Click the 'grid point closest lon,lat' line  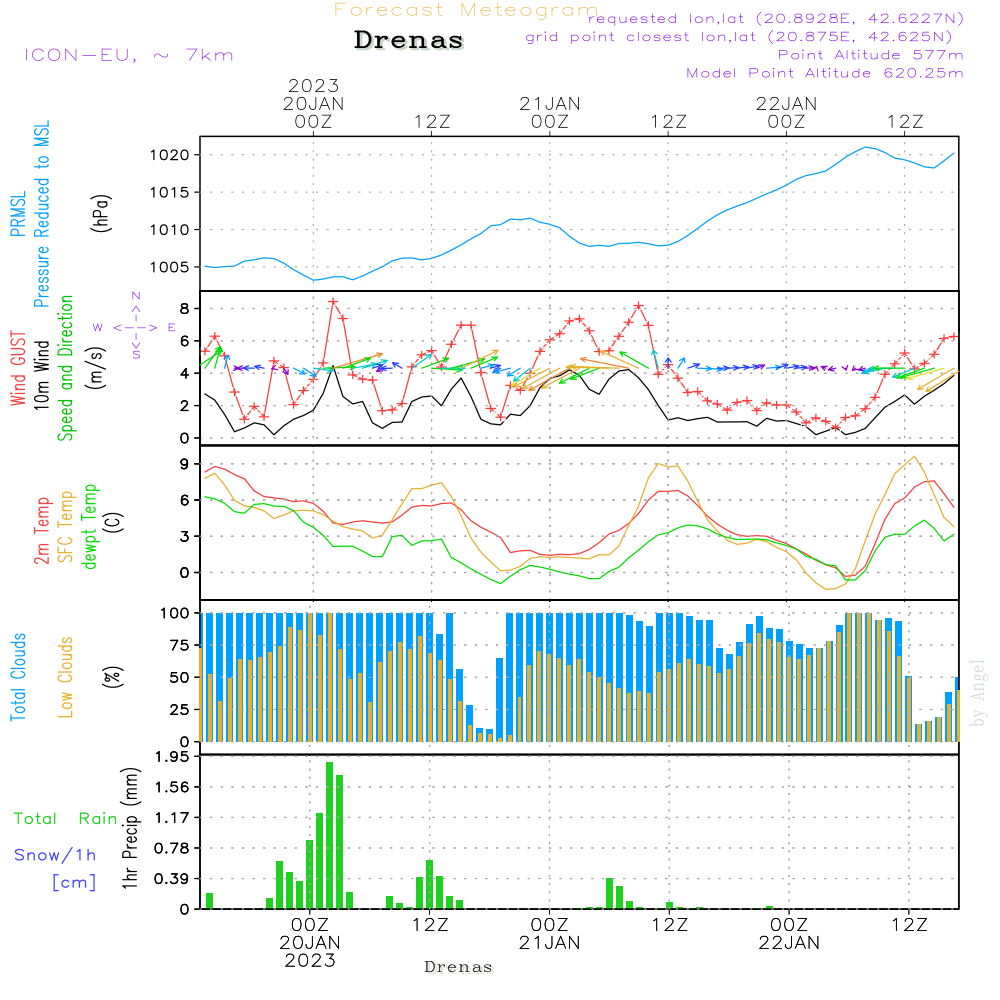739,37
